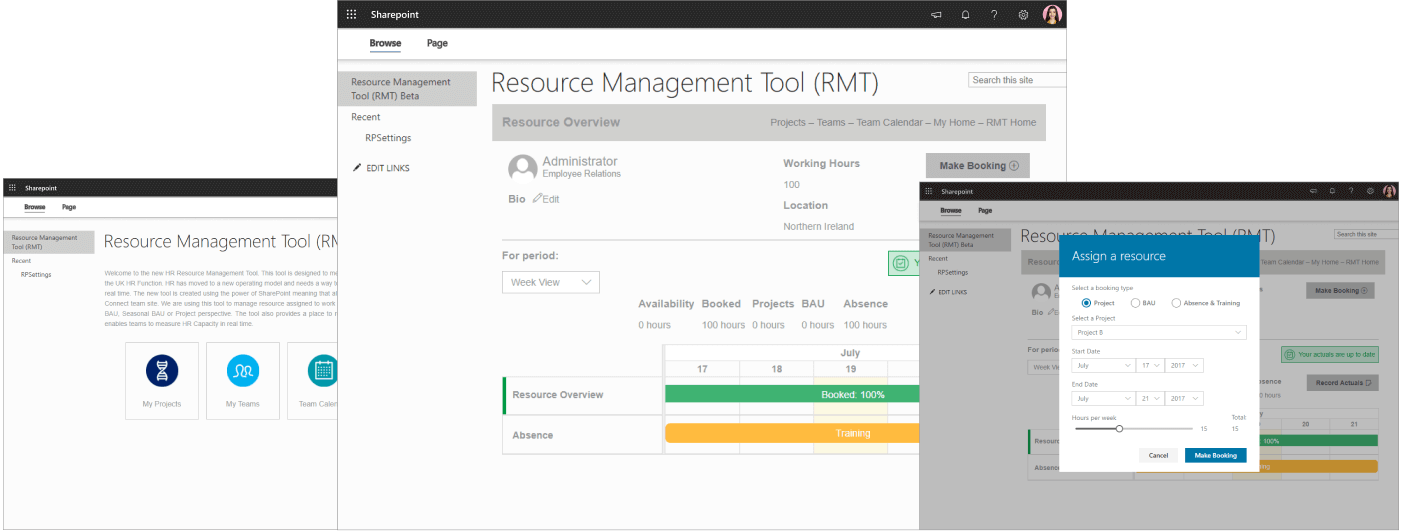Open the settings gear in the center window
The height and width of the screenshot is (531, 1402).
point(1023,15)
